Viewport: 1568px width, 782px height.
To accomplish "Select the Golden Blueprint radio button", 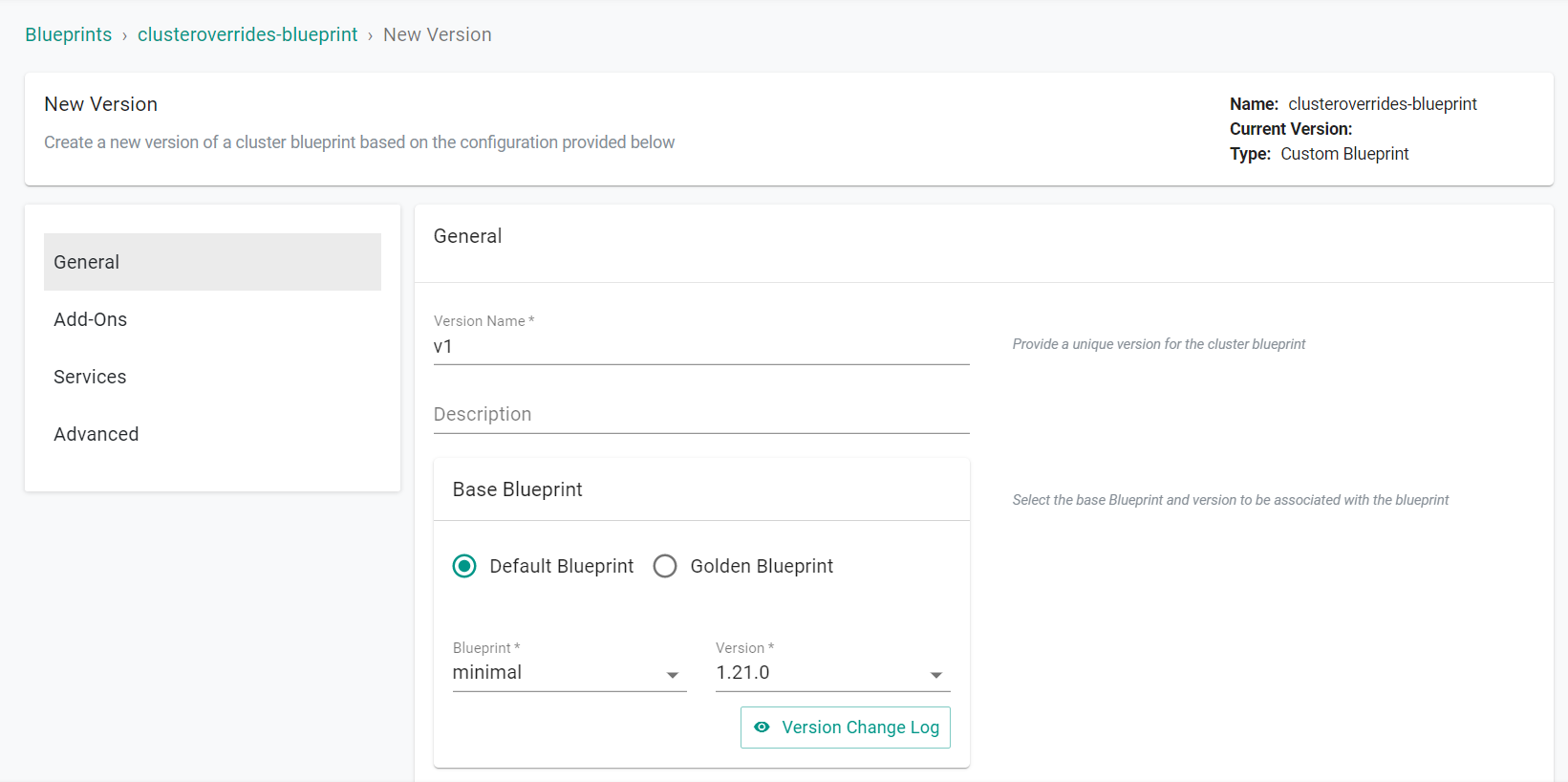I will (665, 566).
